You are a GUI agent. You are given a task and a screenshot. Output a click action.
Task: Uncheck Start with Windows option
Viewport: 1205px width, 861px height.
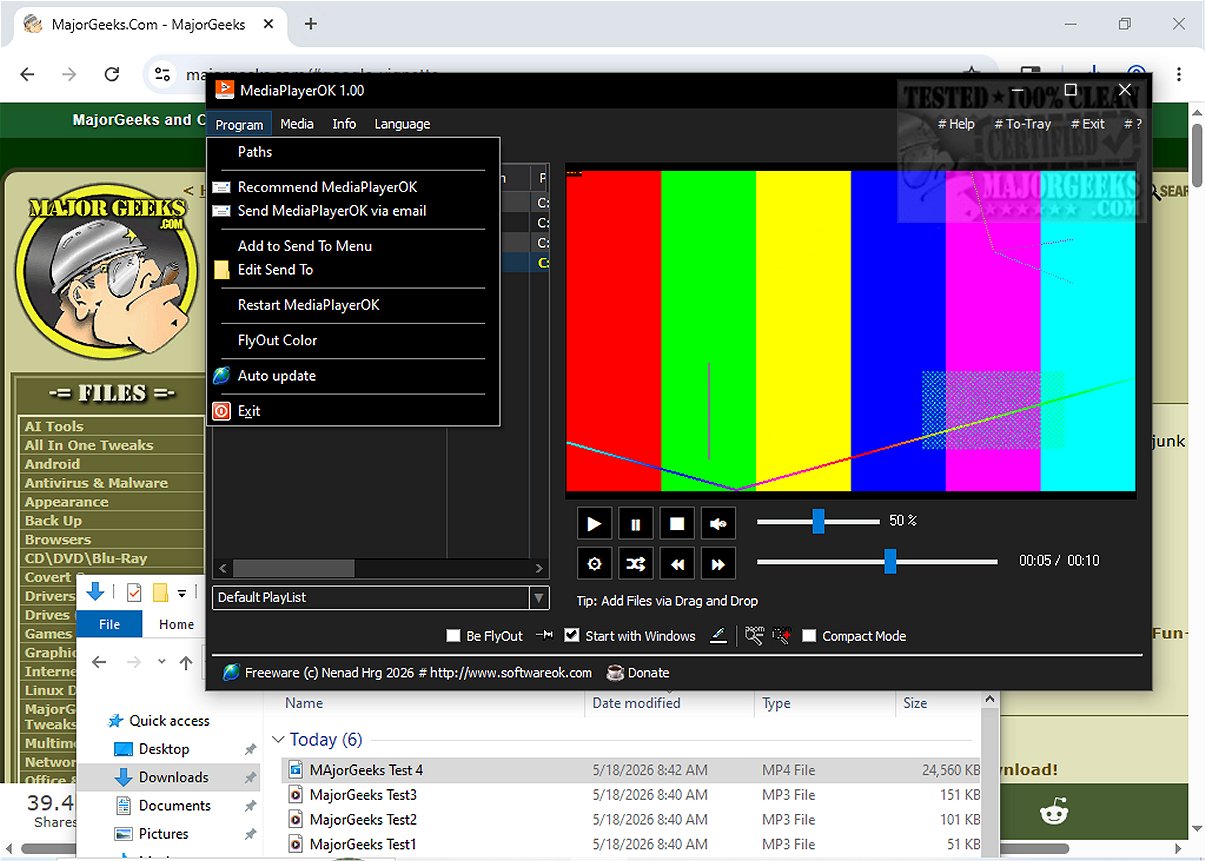(572, 635)
